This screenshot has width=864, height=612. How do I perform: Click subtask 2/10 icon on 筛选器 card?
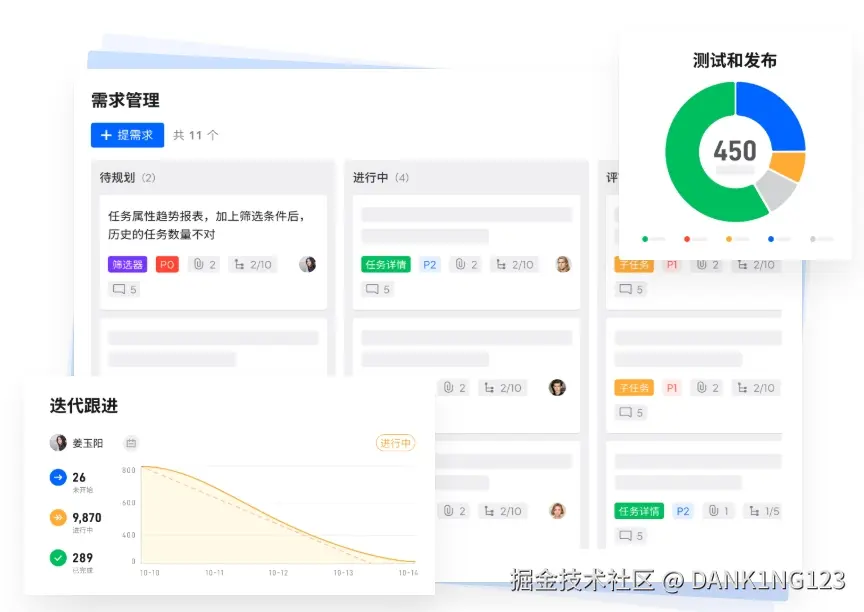[239, 264]
